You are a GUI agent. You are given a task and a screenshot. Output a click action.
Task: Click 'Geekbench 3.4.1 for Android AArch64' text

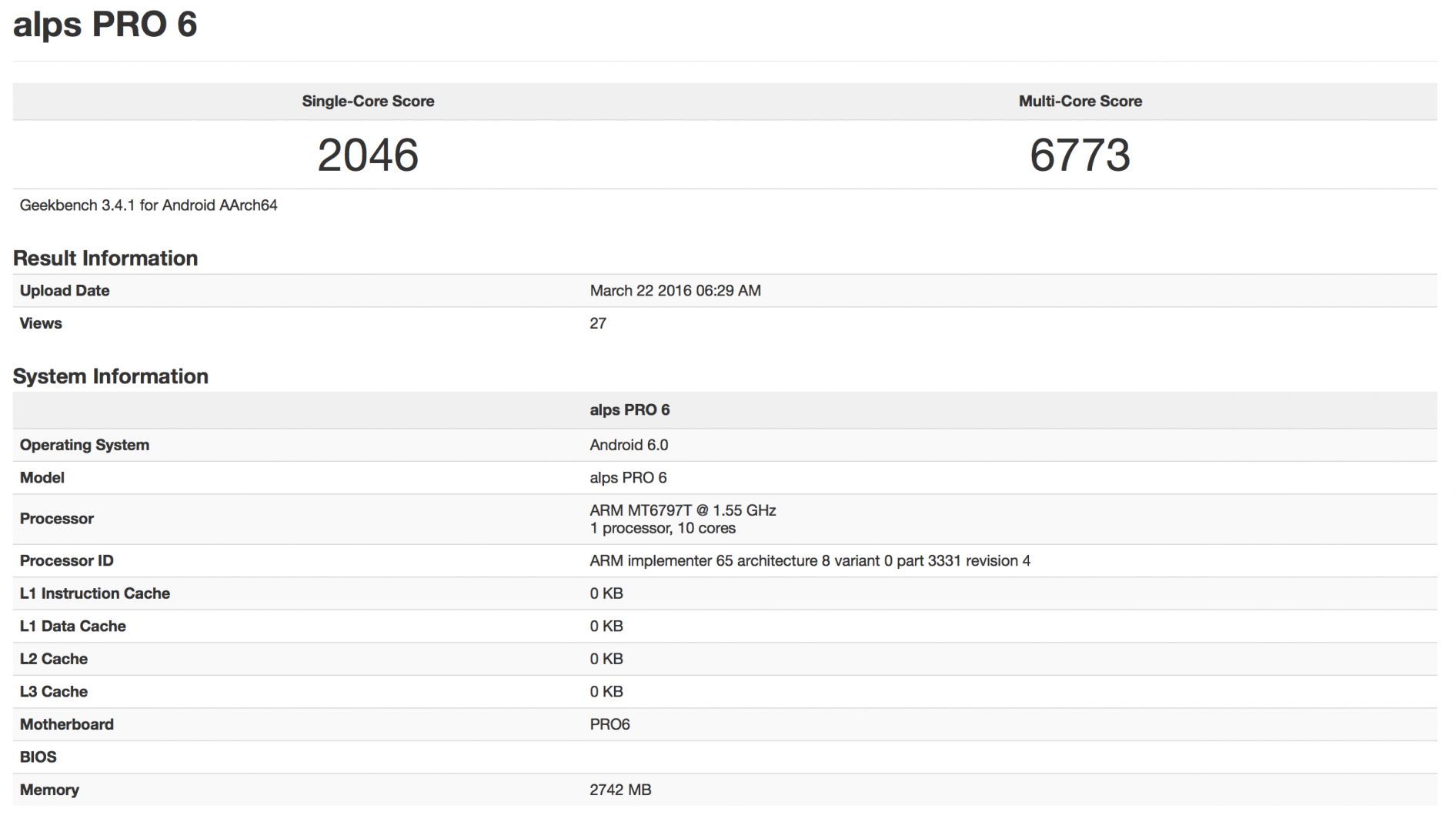pos(149,205)
